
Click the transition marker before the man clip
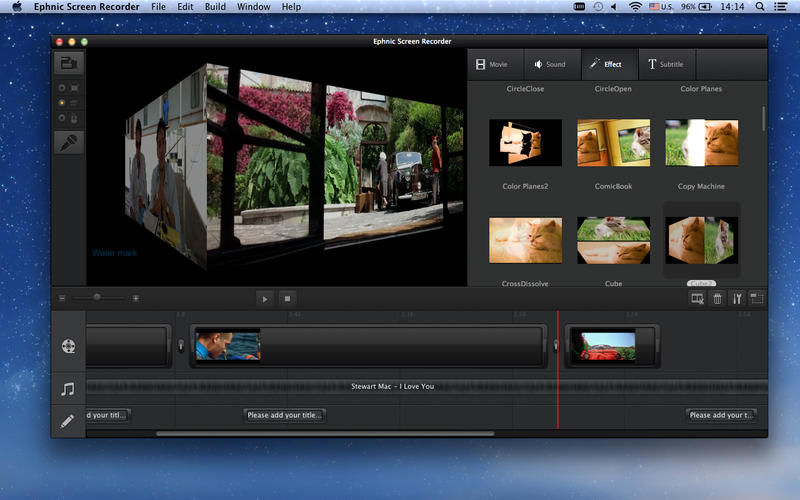[181, 346]
